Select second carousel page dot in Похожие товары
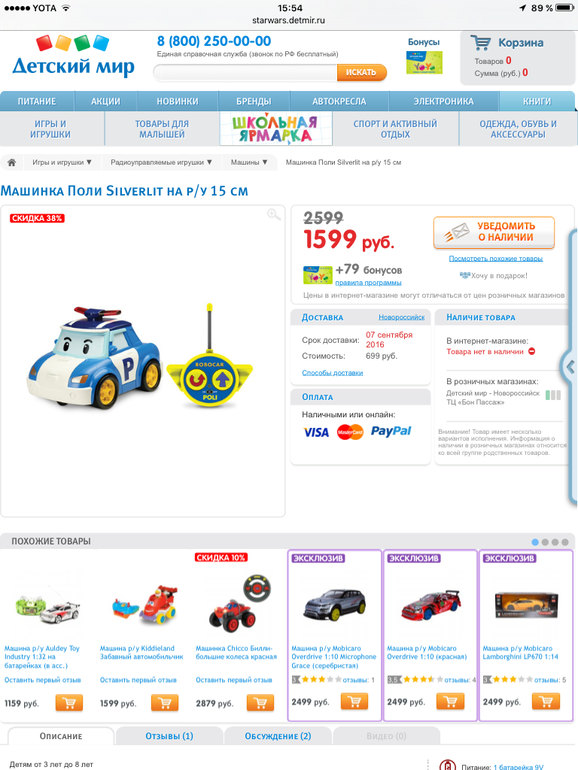This screenshot has width=578, height=770. coord(545,542)
